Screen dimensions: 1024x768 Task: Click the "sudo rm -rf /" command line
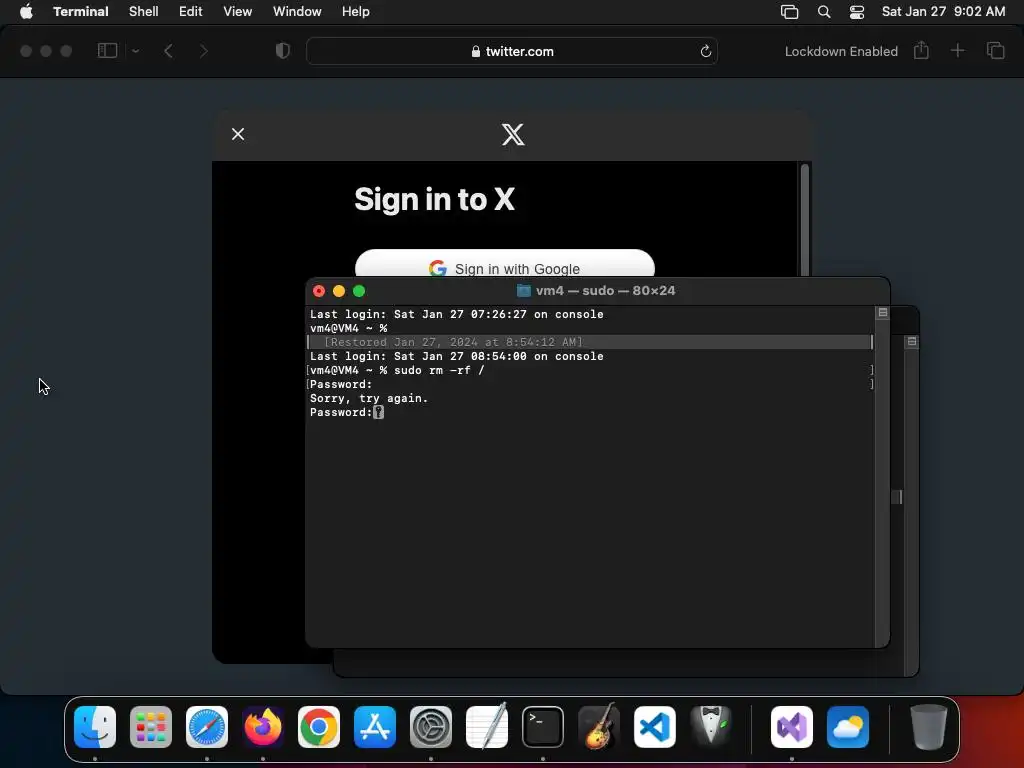pyautogui.click(x=397, y=370)
